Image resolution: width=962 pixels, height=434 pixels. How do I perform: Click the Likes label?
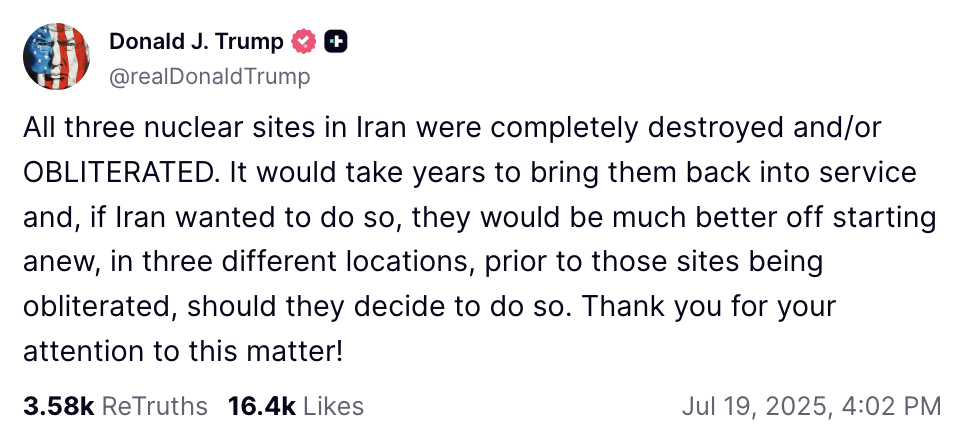[x=333, y=406]
